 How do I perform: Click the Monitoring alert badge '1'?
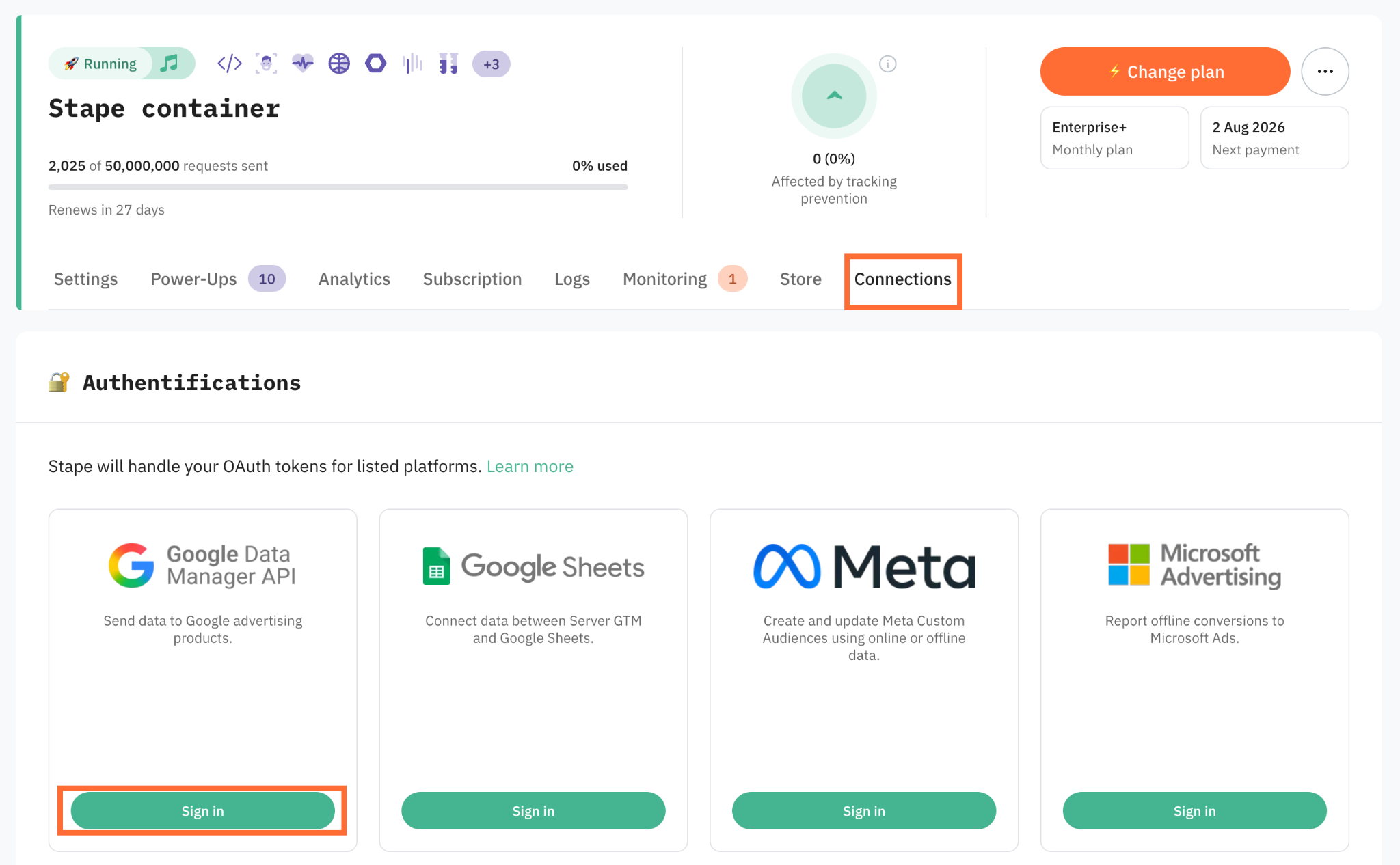click(732, 279)
